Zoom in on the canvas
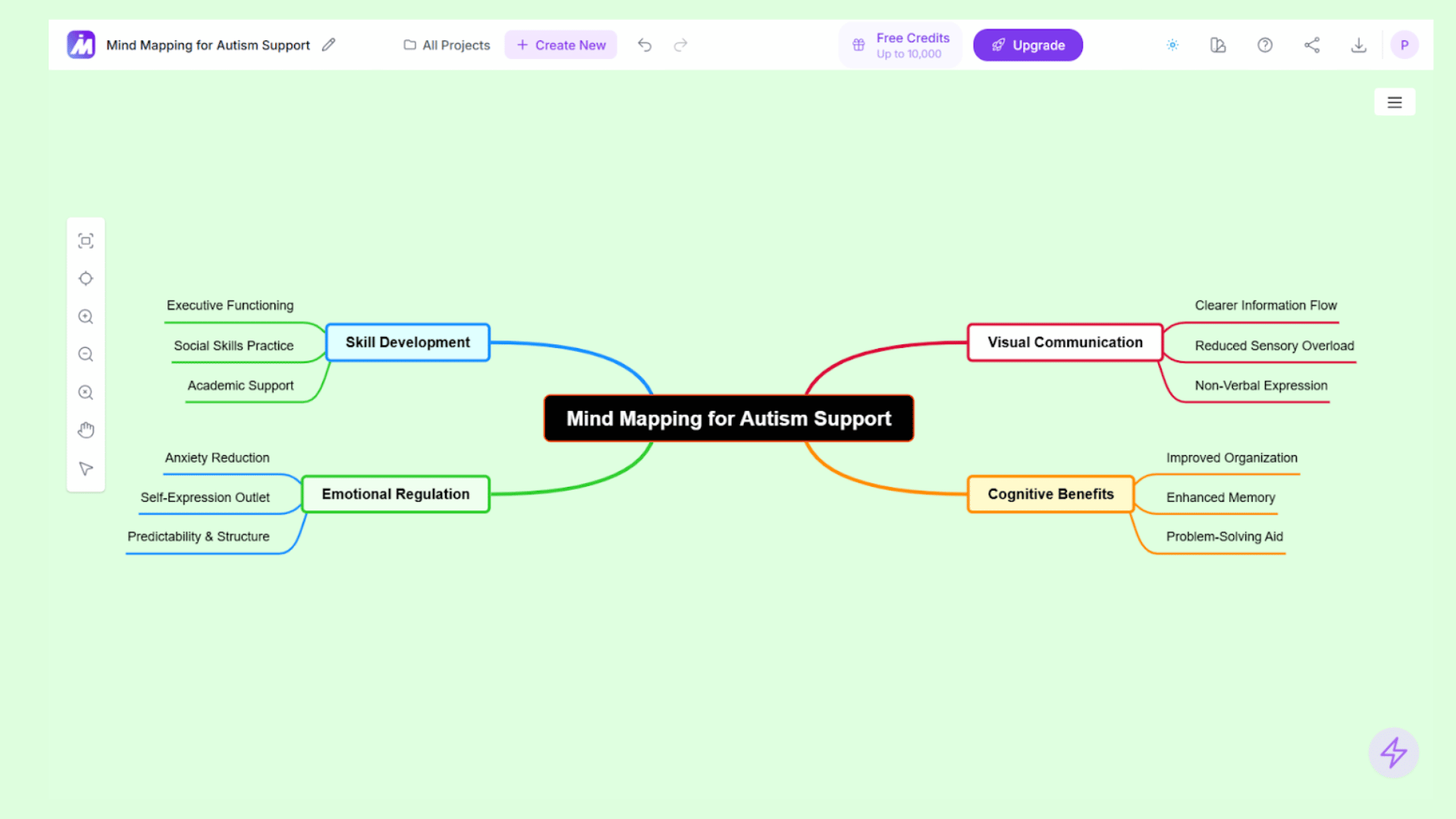Viewport: 1456px width, 819px height. pos(86,316)
